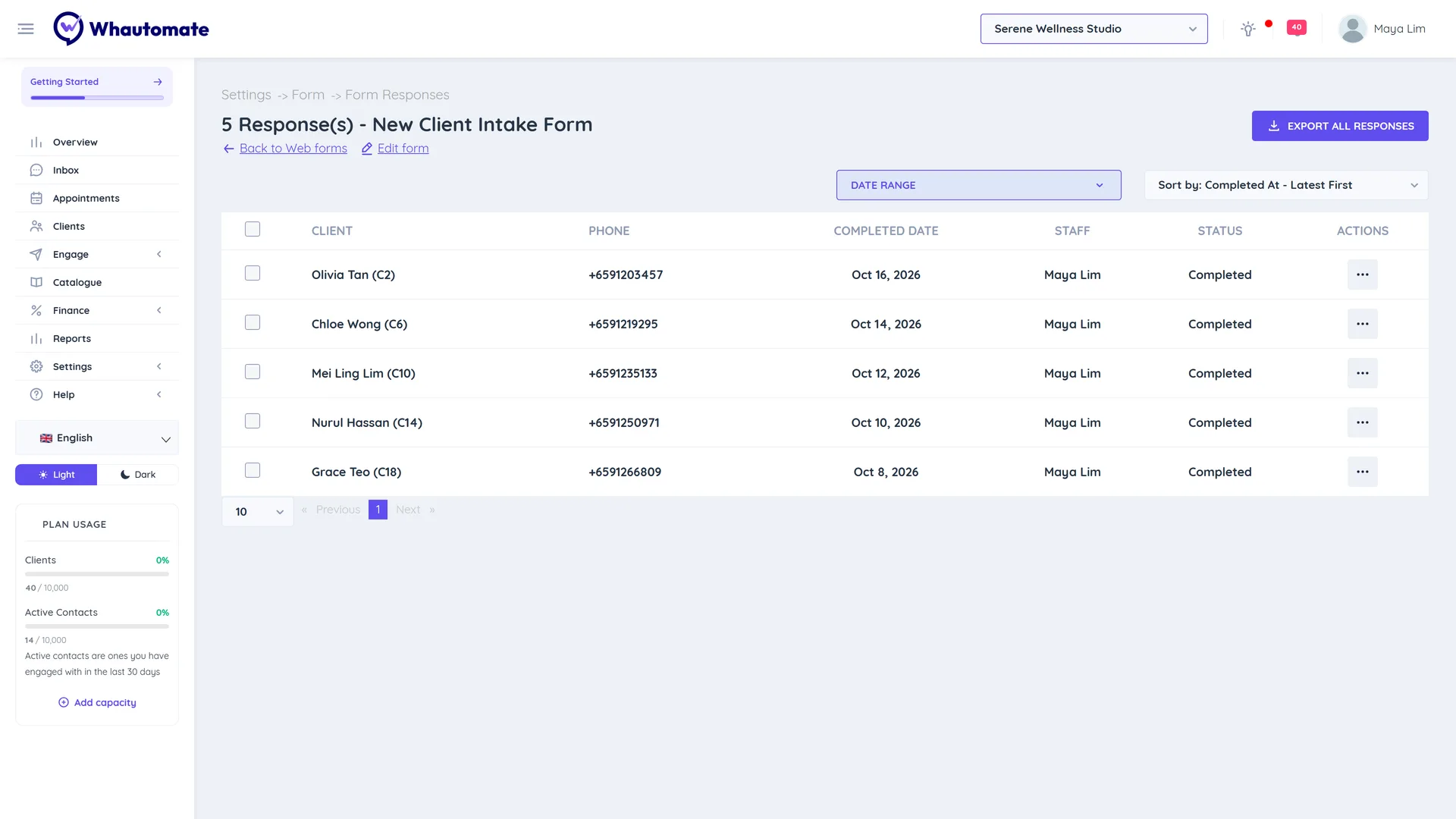Click the Add capacity plus icon
This screenshot has height=819, width=1456.
tap(64, 703)
